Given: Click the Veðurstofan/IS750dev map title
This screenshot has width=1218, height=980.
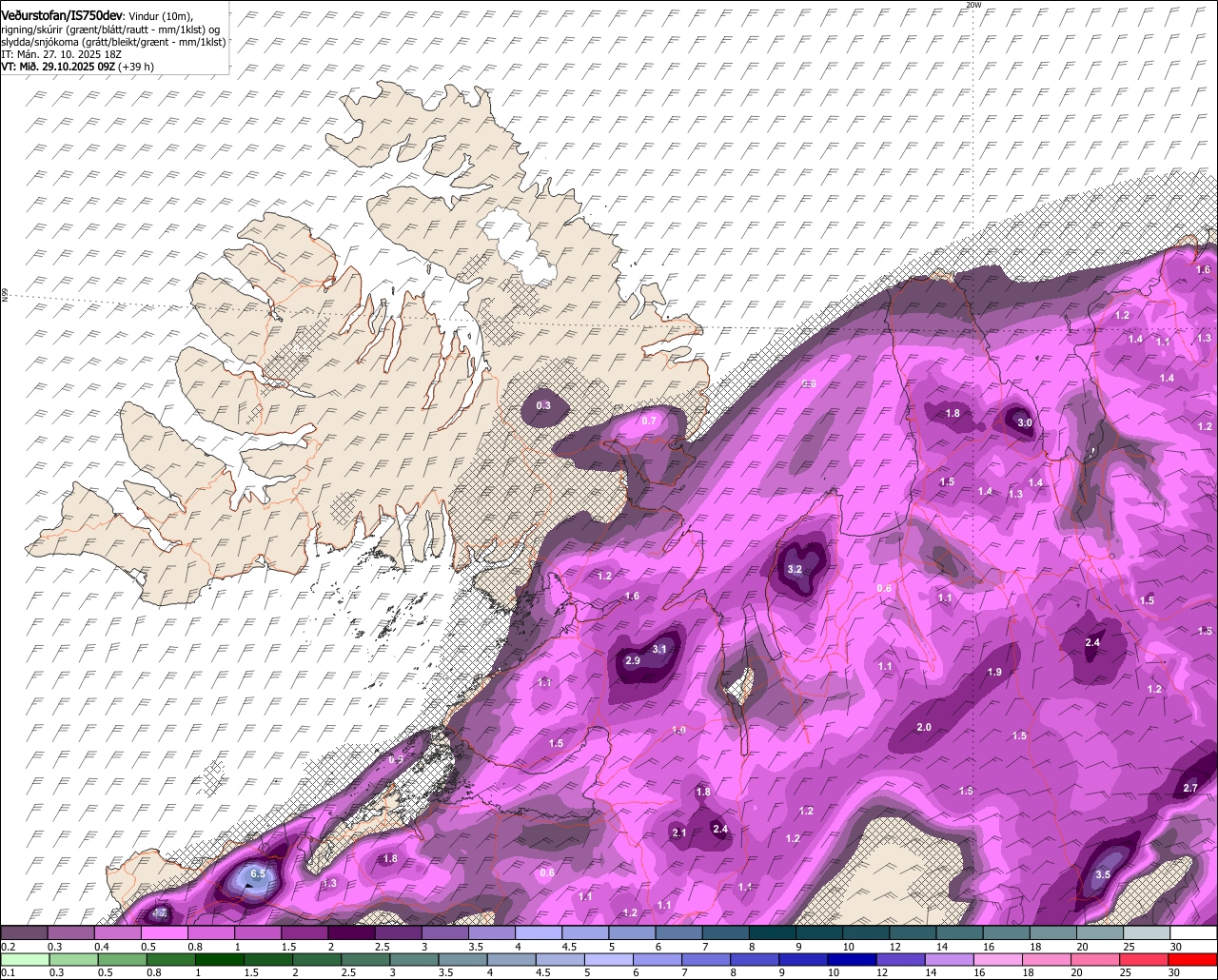Looking at the screenshot, I should pyautogui.click(x=62, y=16).
